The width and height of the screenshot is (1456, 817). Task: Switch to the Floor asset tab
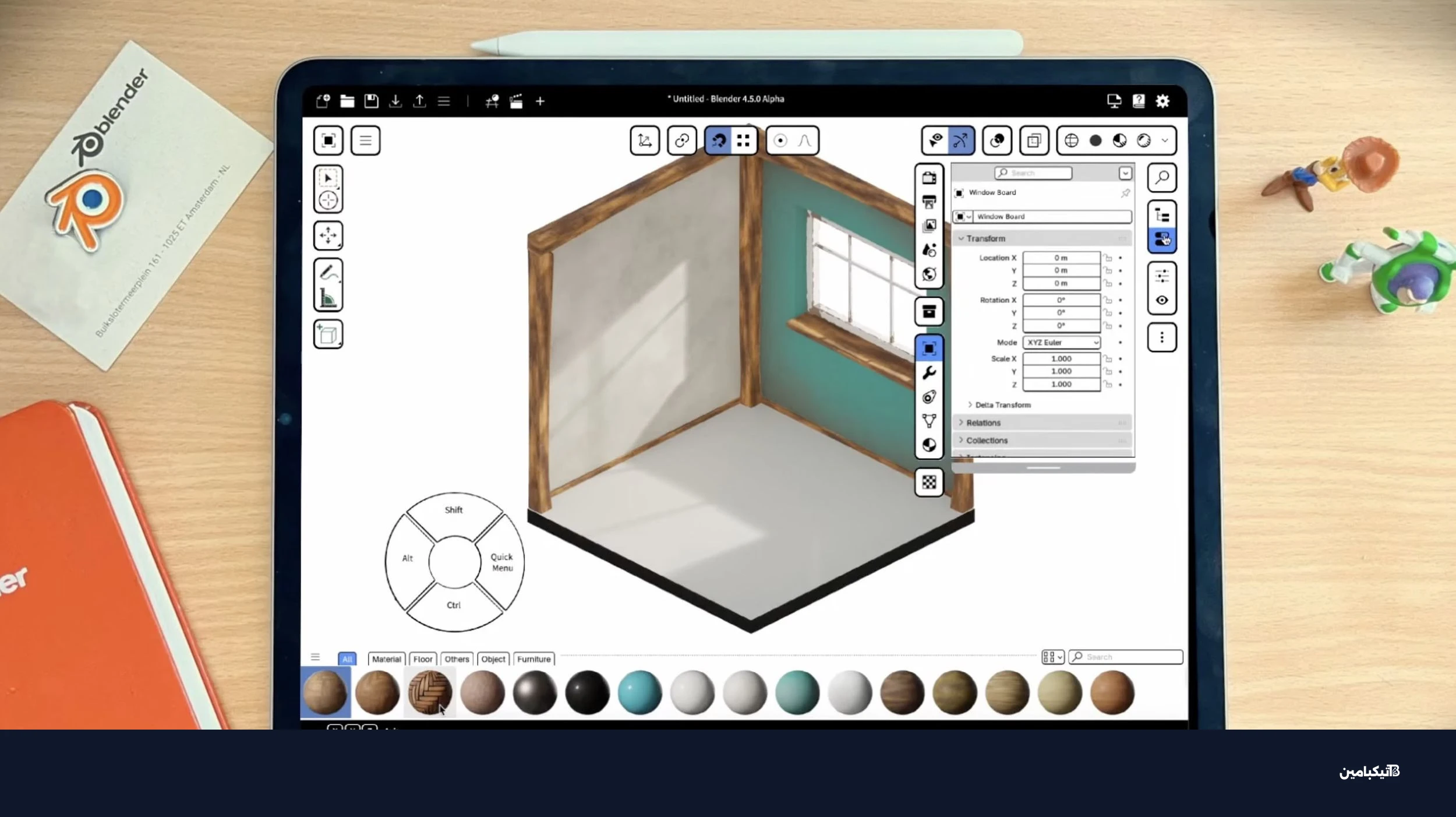pos(423,659)
